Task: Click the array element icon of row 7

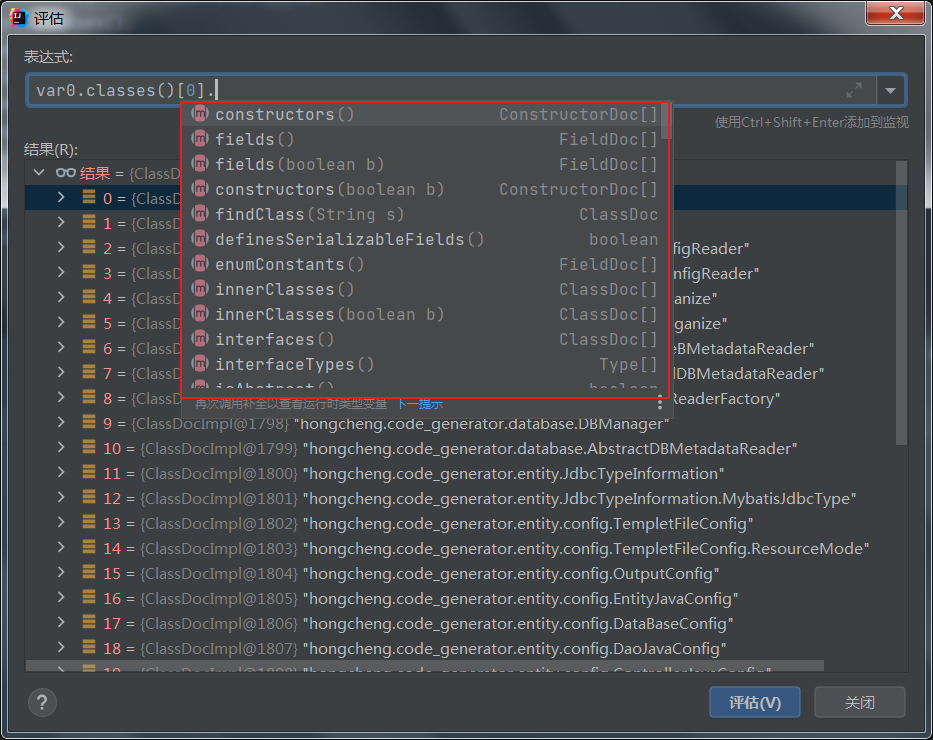Action: (89, 372)
